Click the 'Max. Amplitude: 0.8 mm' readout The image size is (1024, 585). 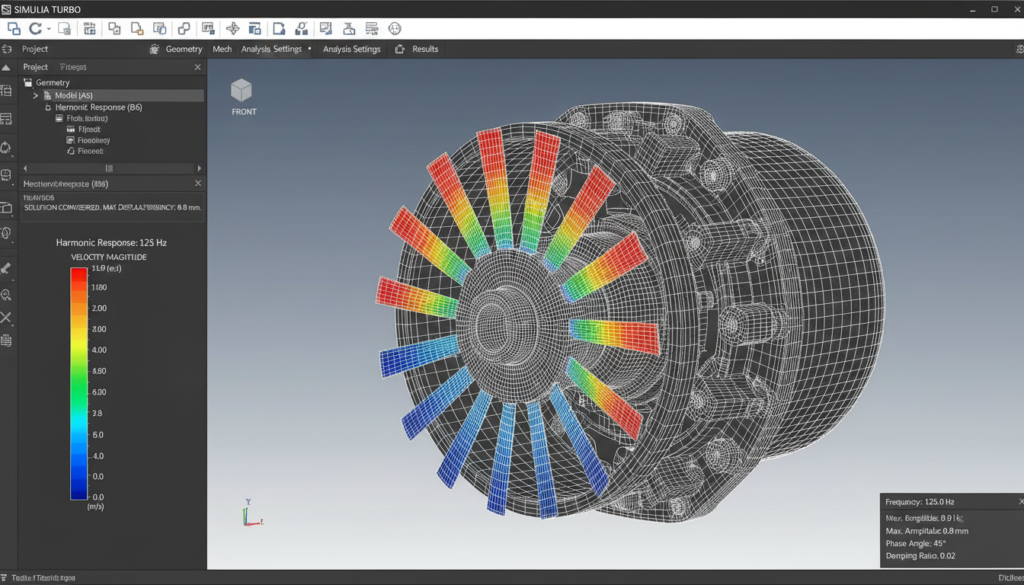pos(927,531)
